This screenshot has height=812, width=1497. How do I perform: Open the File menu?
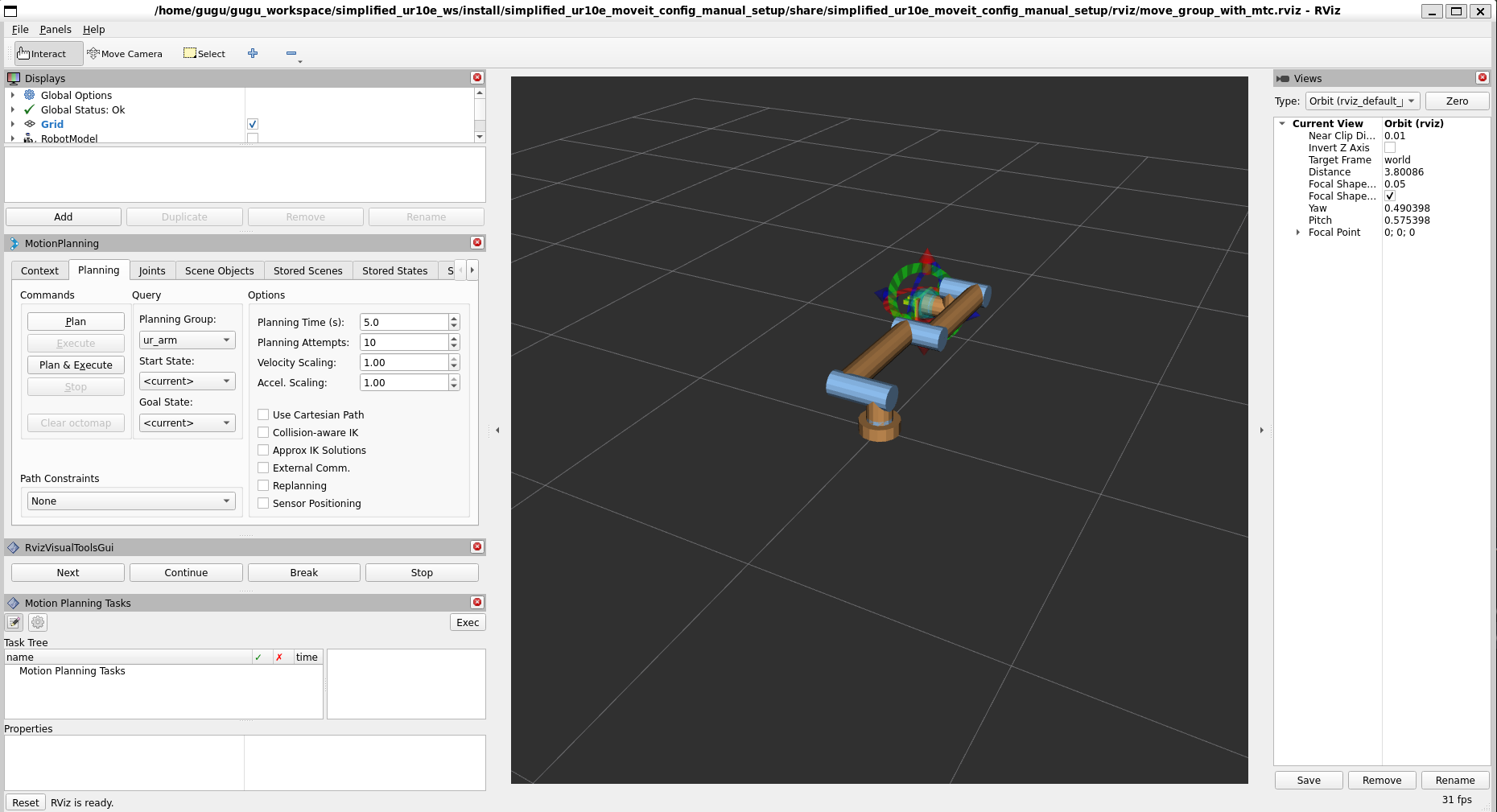click(20, 29)
